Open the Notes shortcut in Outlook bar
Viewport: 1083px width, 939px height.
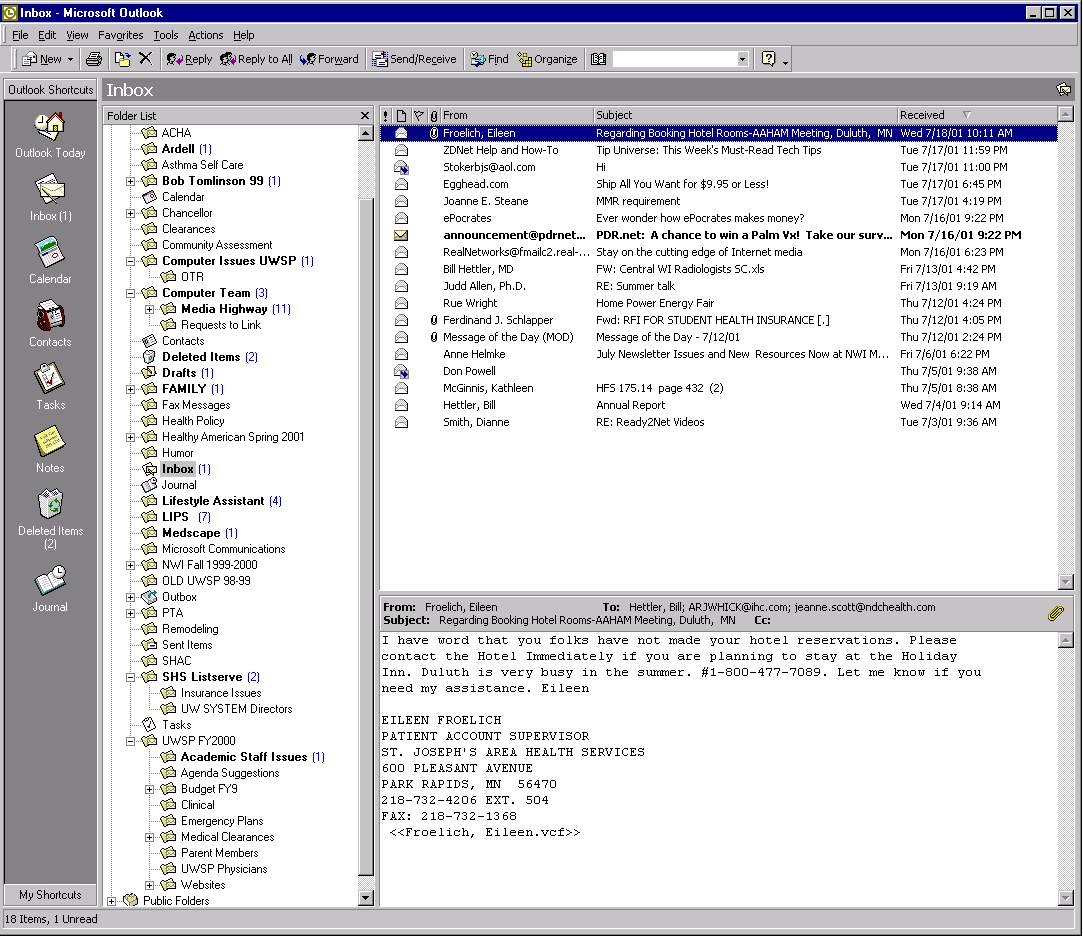click(50, 449)
